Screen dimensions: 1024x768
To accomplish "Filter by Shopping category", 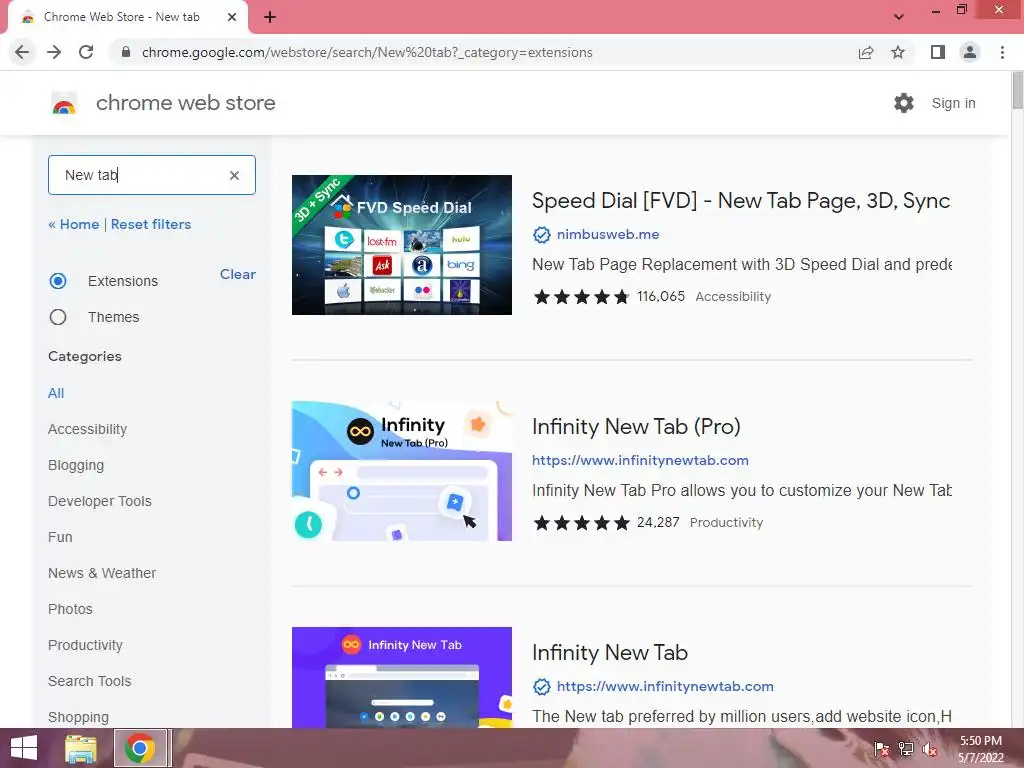I will pos(78,717).
